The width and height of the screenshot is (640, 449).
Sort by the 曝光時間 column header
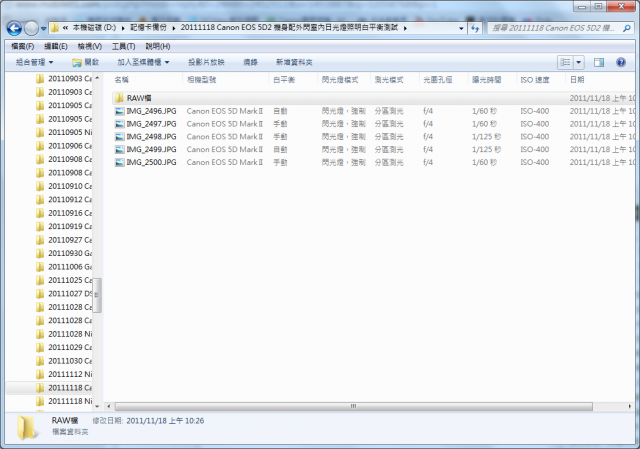point(487,80)
